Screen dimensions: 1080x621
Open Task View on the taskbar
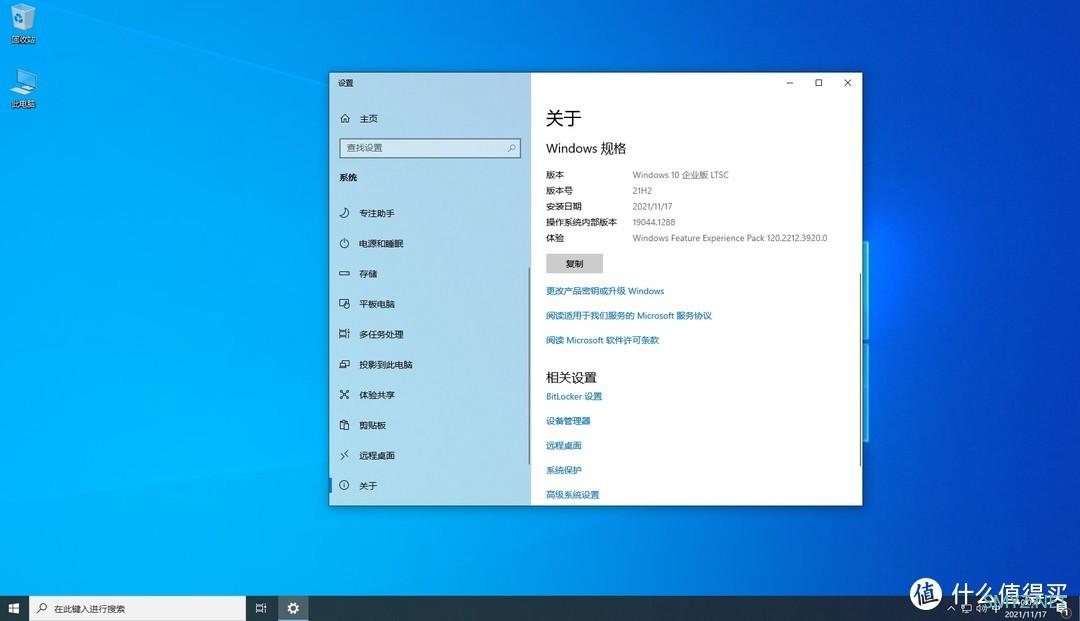[261, 609]
